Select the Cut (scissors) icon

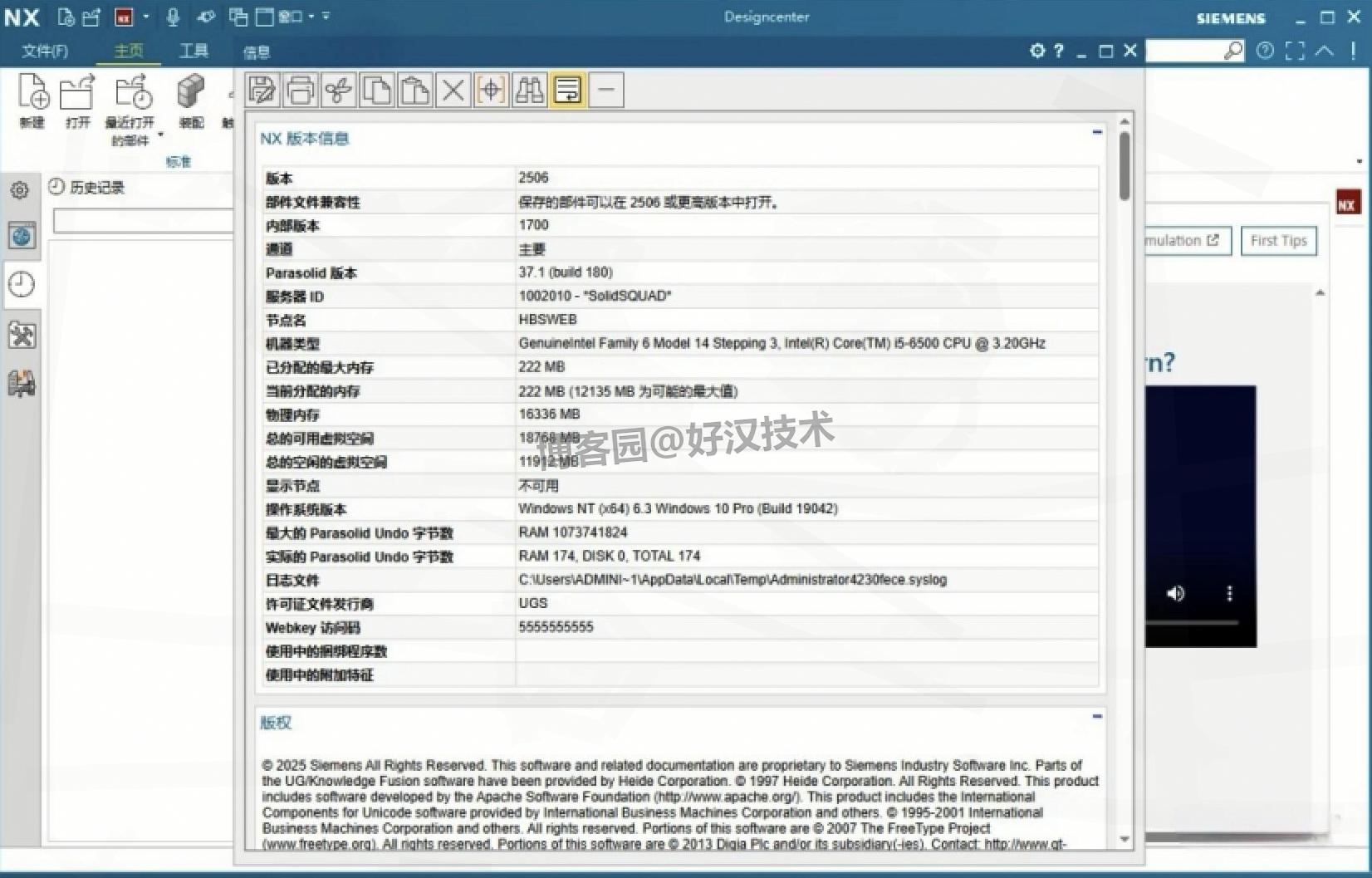(x=339, y=90)
